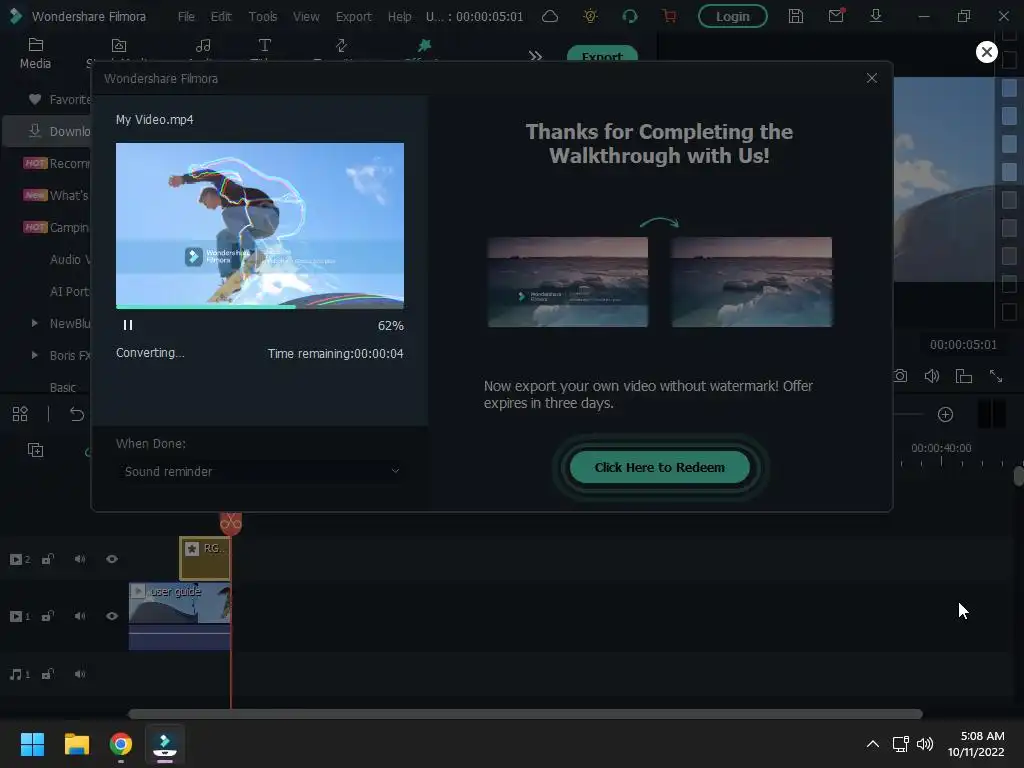This screenshot has height=768, width=1024.
Task: Click Here to Redeem offer button
Action: point(660,468)
